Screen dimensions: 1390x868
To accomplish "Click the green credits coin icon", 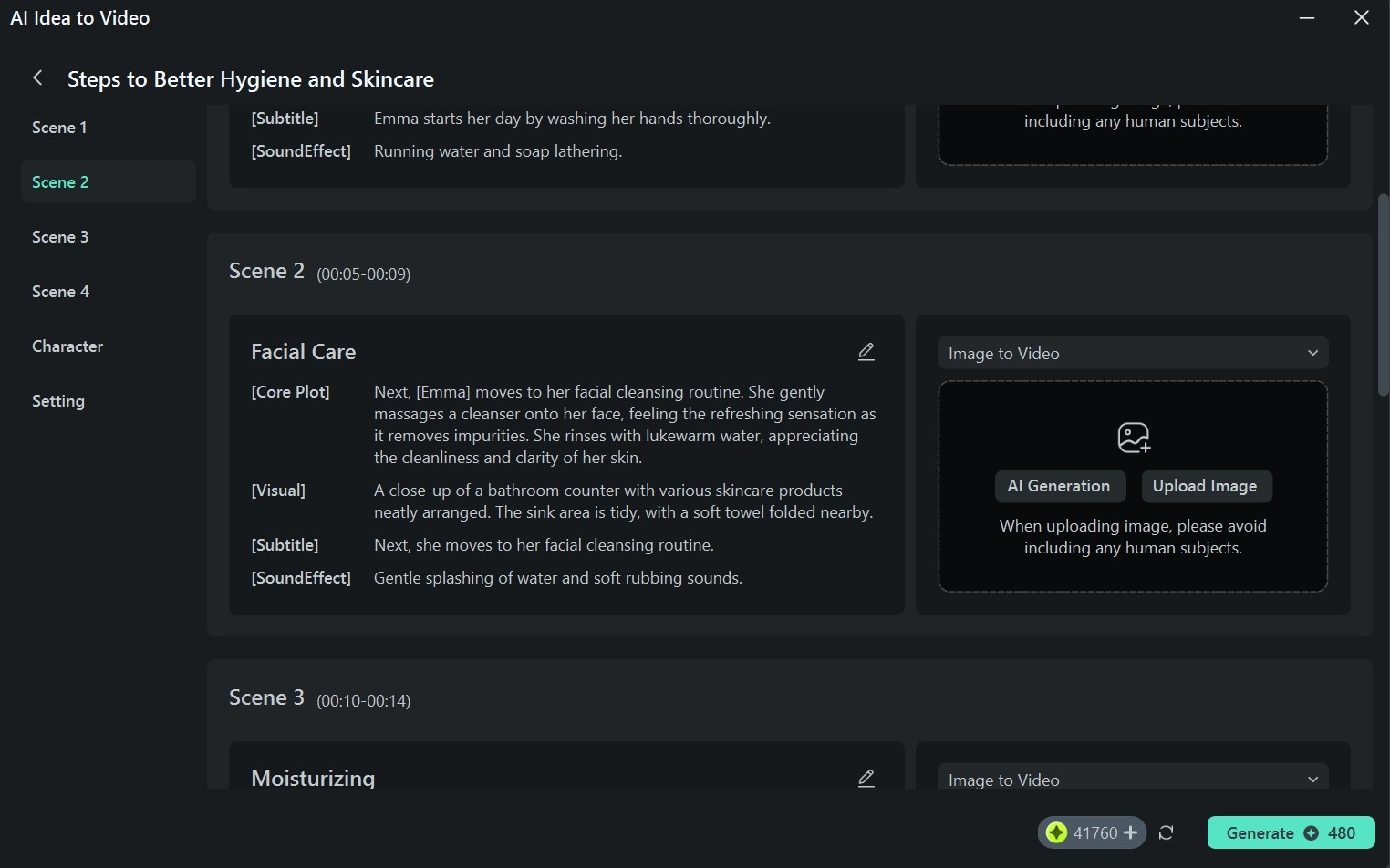I will (x=1056, y=832).
